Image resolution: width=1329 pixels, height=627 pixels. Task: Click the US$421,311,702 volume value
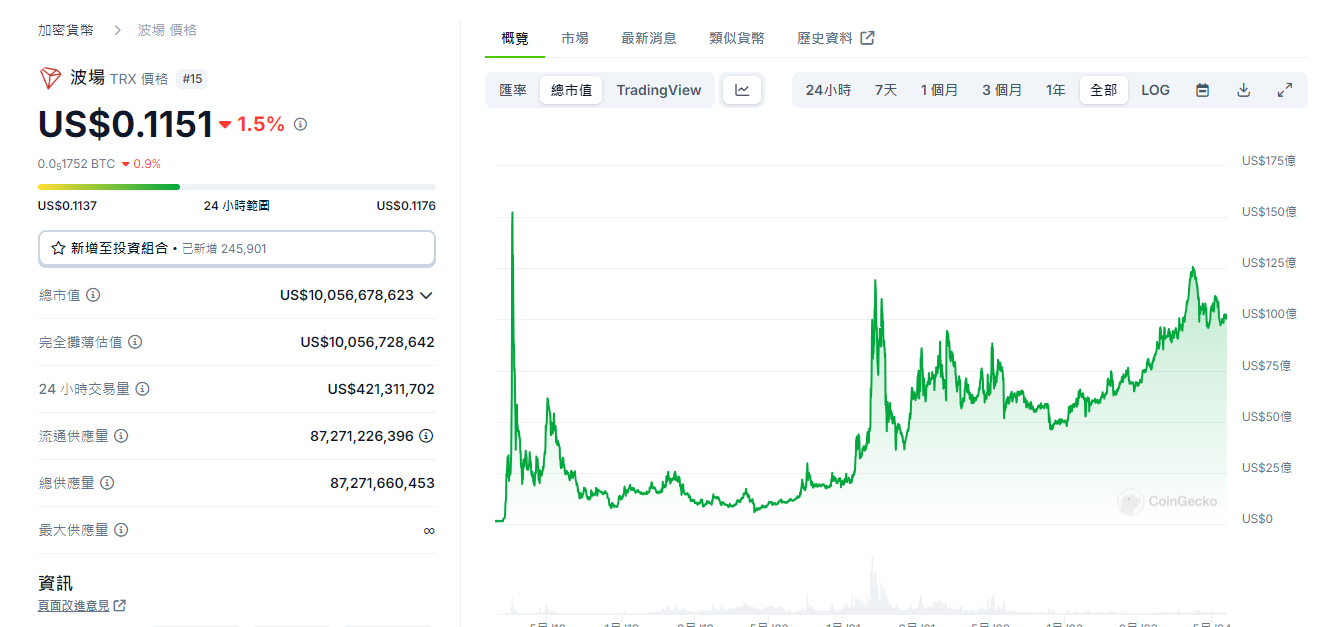coord(381,389)
